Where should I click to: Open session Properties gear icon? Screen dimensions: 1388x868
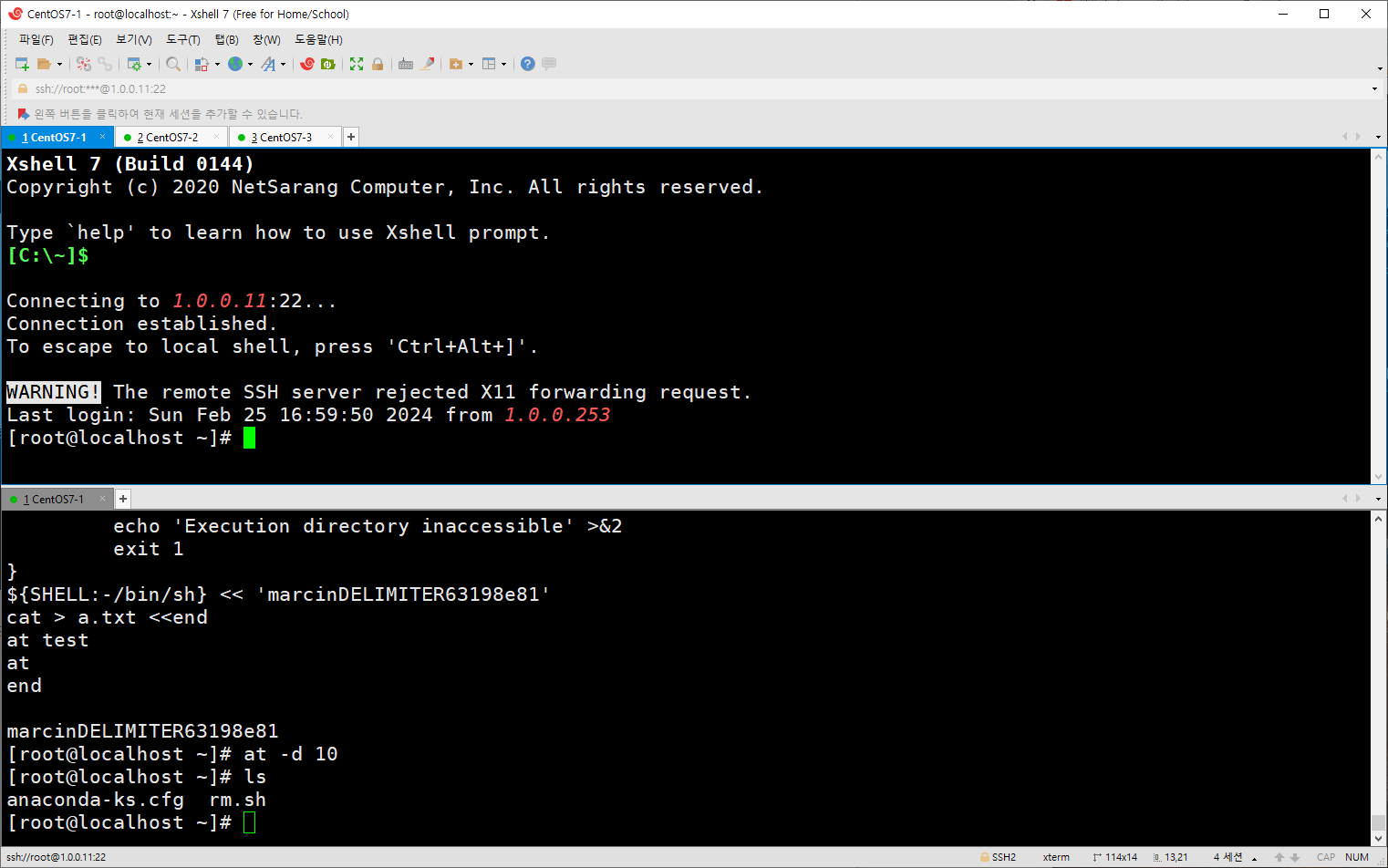tap(134, 64)
